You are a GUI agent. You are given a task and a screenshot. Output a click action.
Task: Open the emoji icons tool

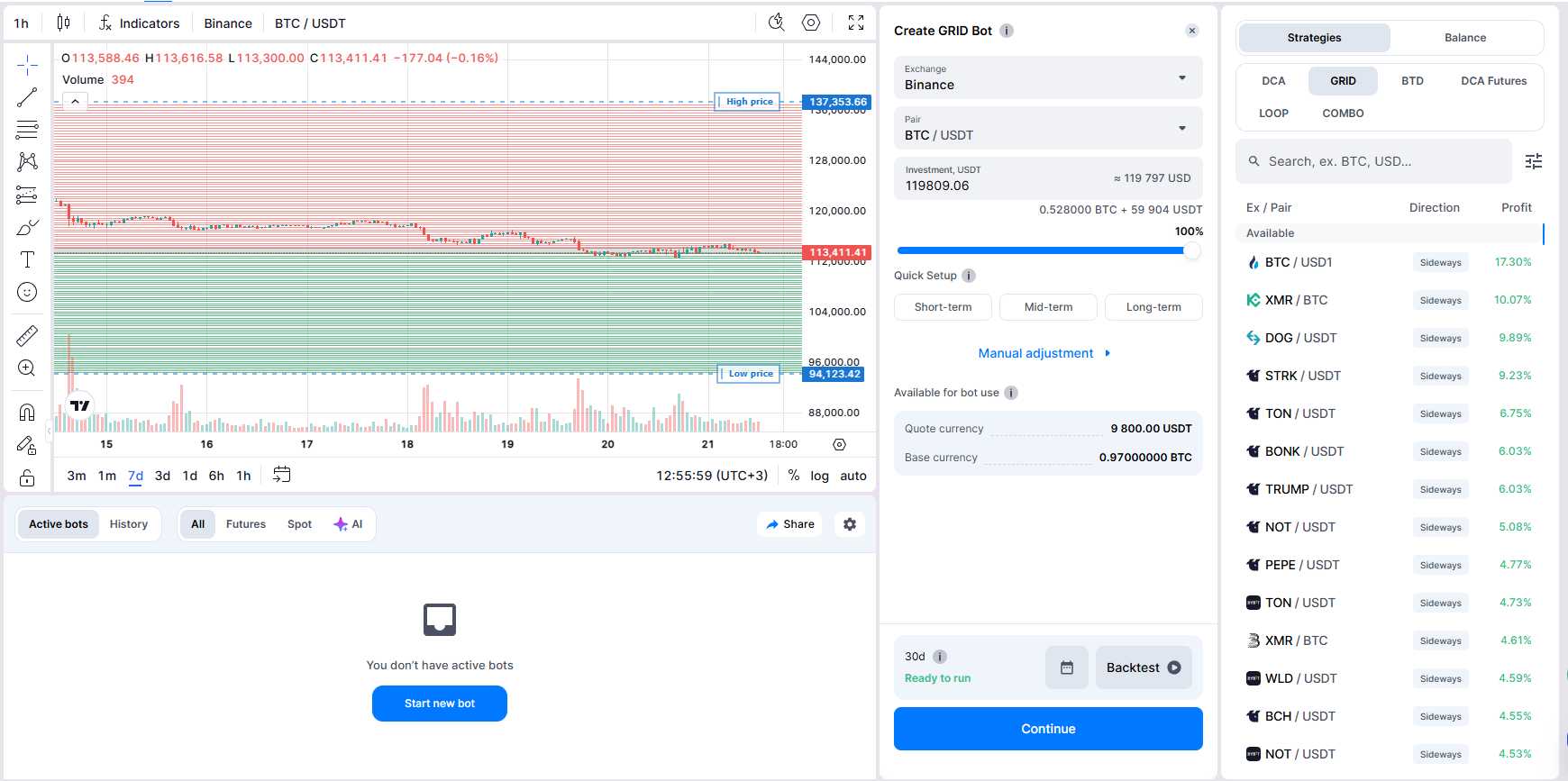[x=27, y=292]
